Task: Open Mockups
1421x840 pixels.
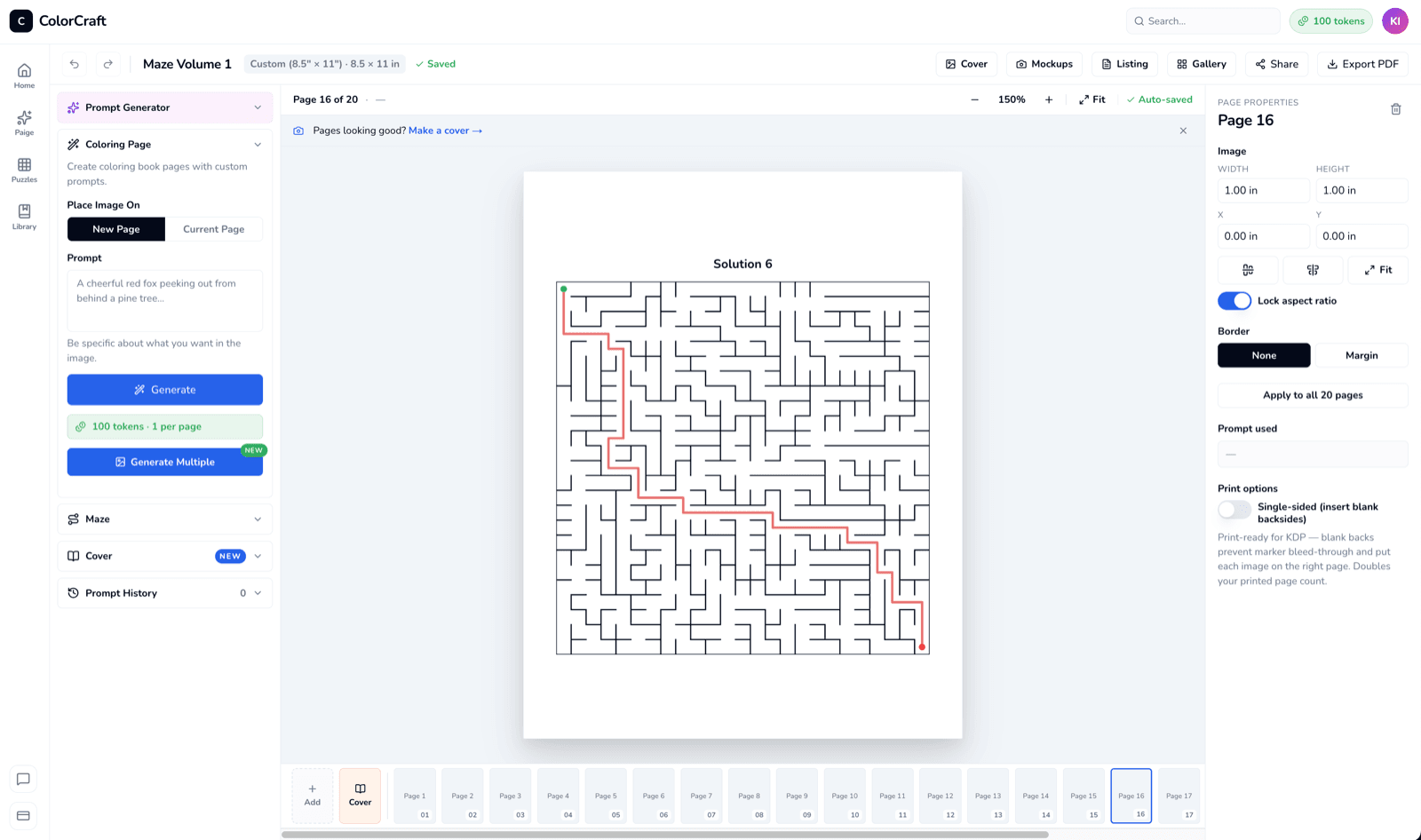Action: (x=1044, y=64)
